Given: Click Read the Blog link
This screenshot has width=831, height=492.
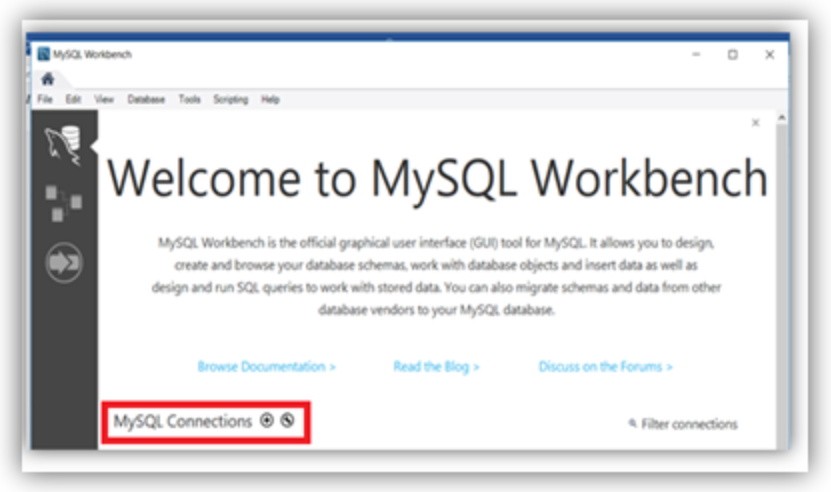Looking at the screenshot, I should click(436, 366).
